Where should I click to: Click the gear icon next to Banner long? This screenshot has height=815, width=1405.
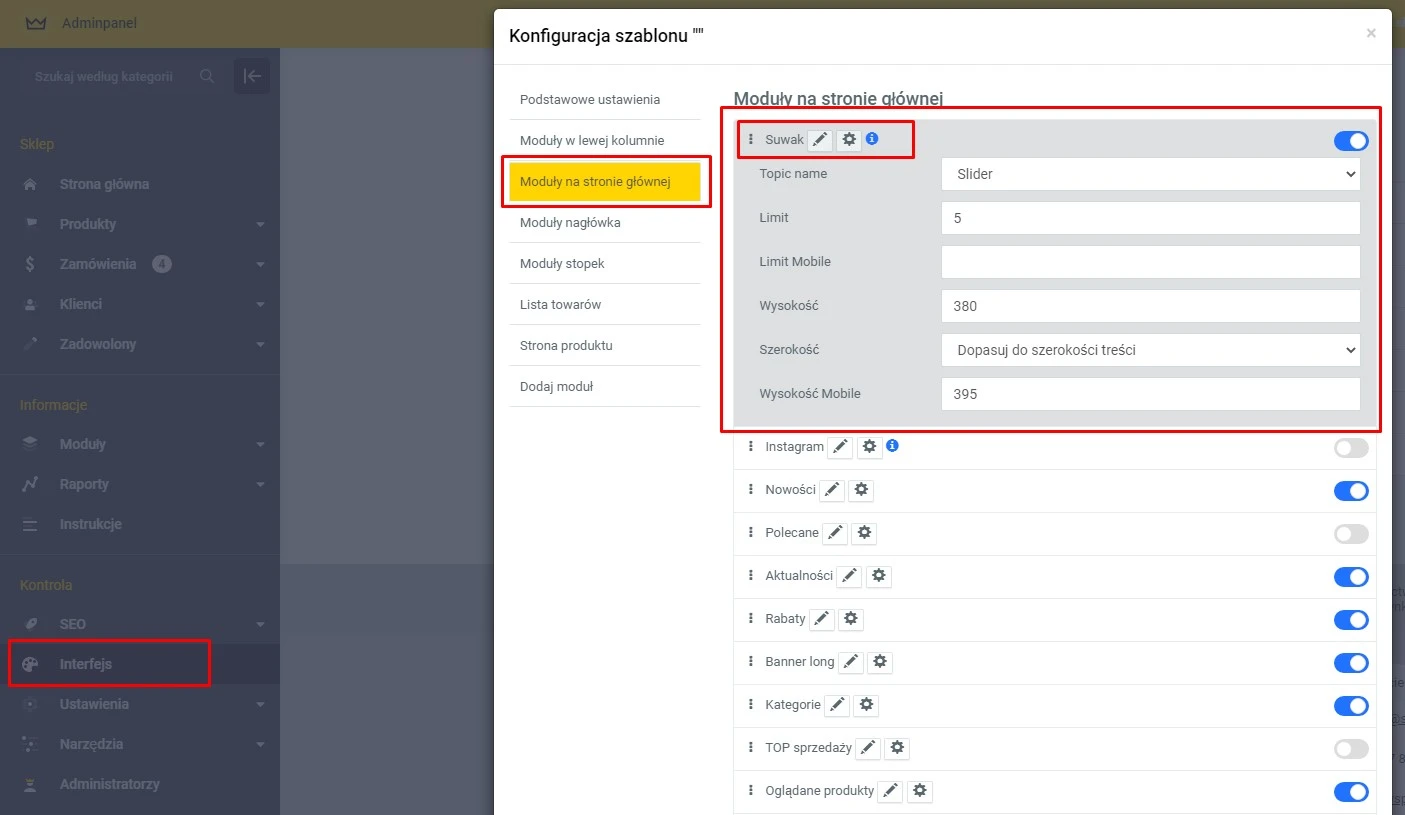[879, 662]
